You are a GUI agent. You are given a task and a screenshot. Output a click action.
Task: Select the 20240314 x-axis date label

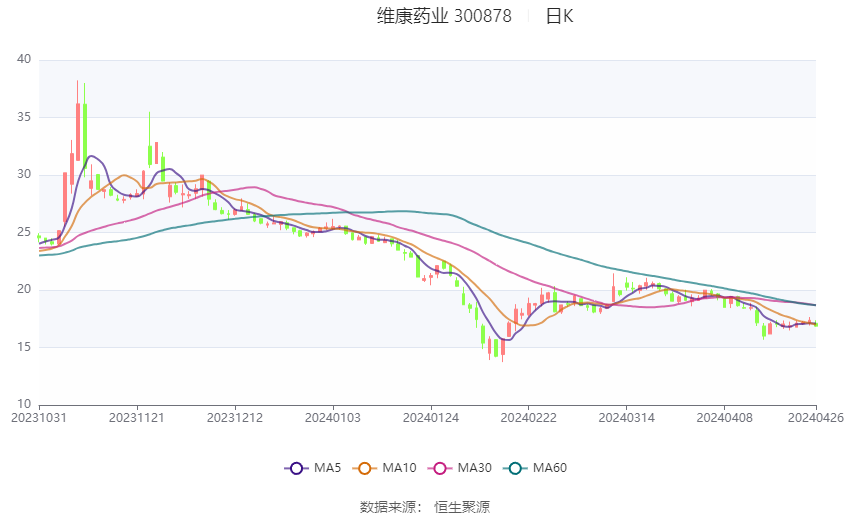[627, 418]
